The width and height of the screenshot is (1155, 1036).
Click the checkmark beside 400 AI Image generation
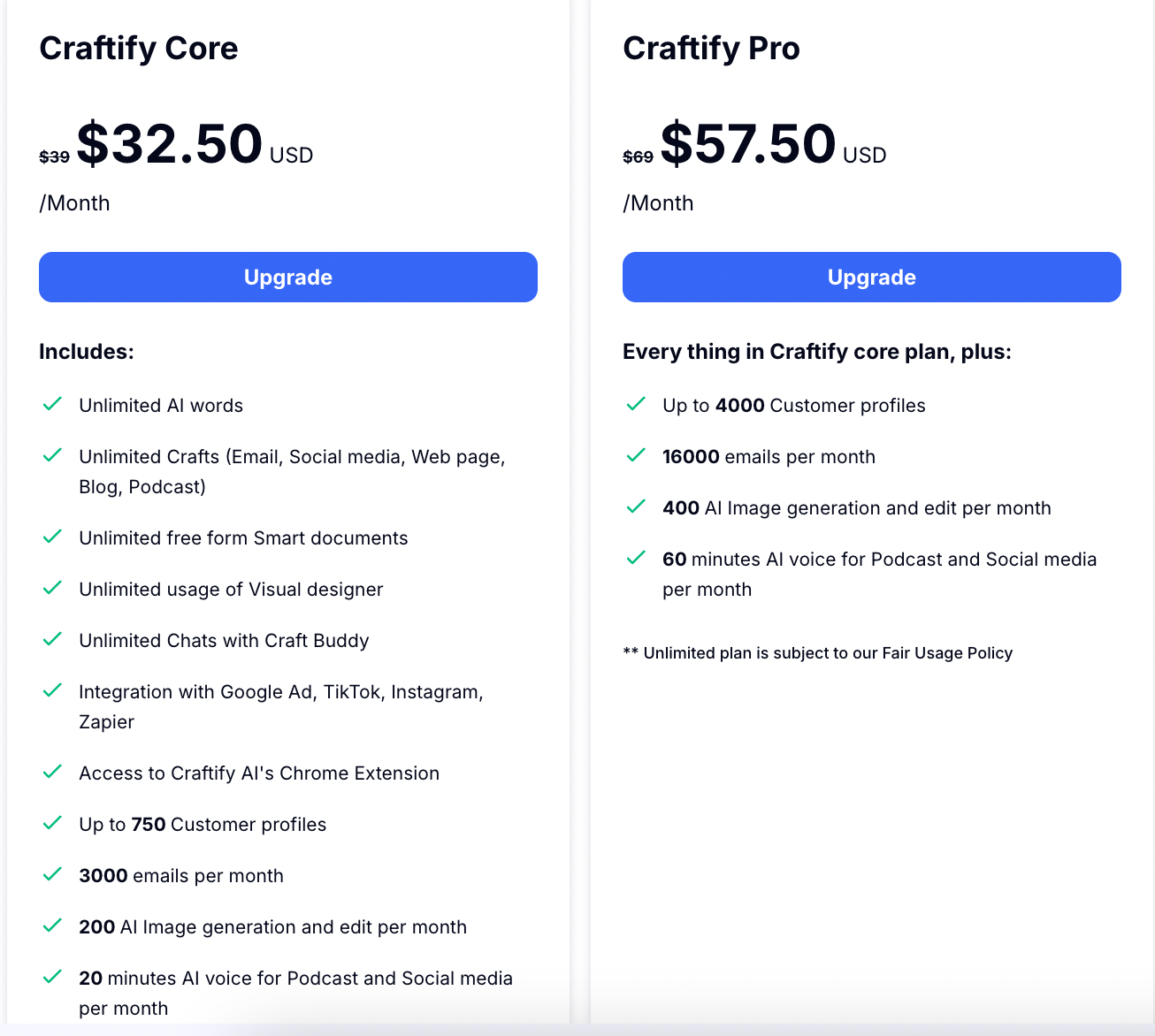pos(636,507)
